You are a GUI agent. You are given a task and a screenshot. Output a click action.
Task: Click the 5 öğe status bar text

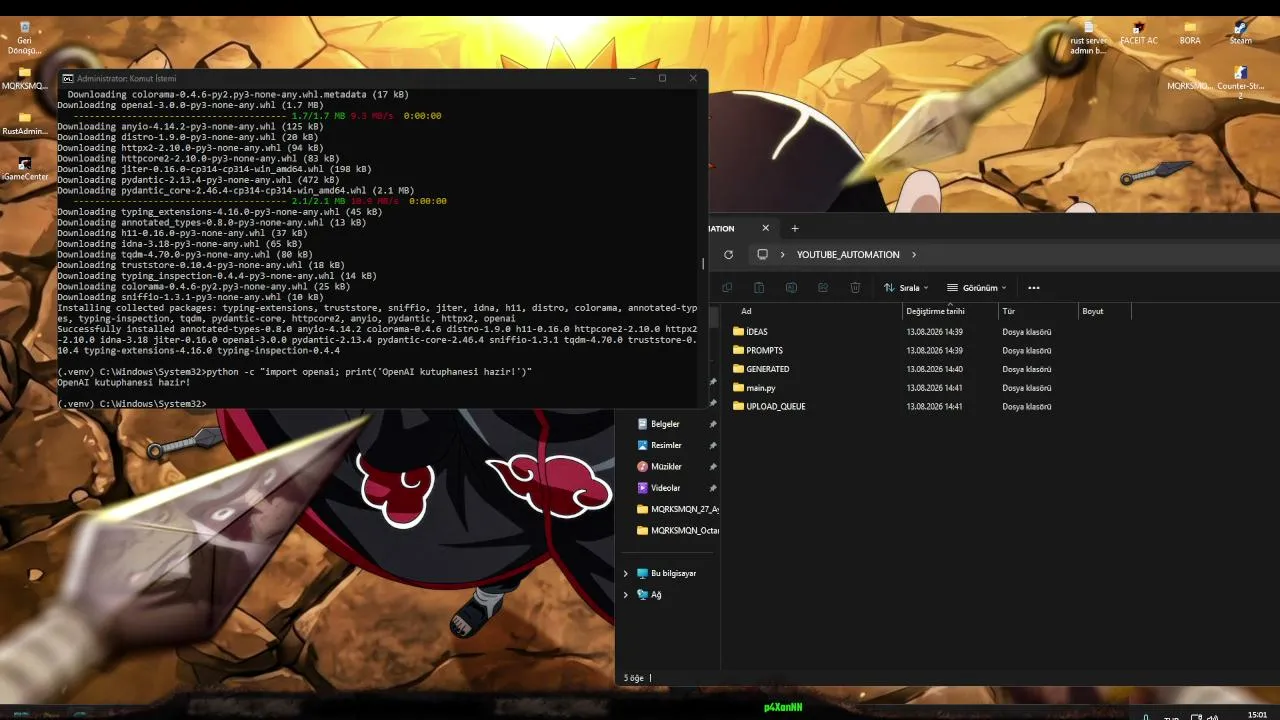(x=634, y=678)
